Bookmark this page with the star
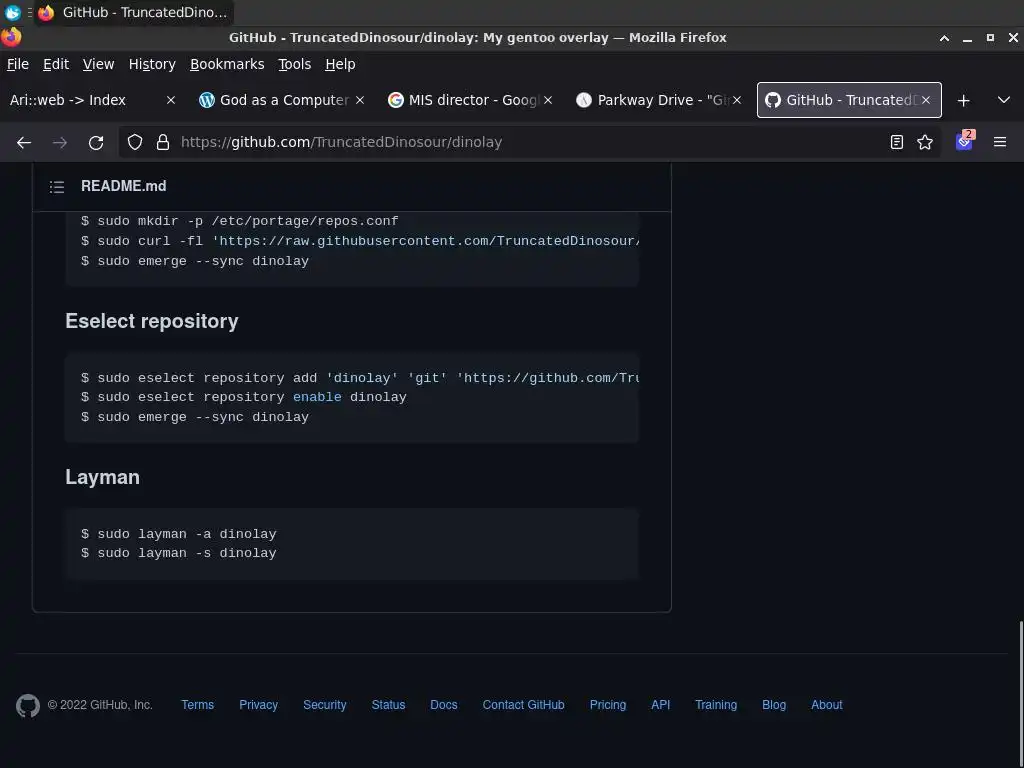This screenshot has width=1024, height=768. pyautogui.click(x=925, y=142)
